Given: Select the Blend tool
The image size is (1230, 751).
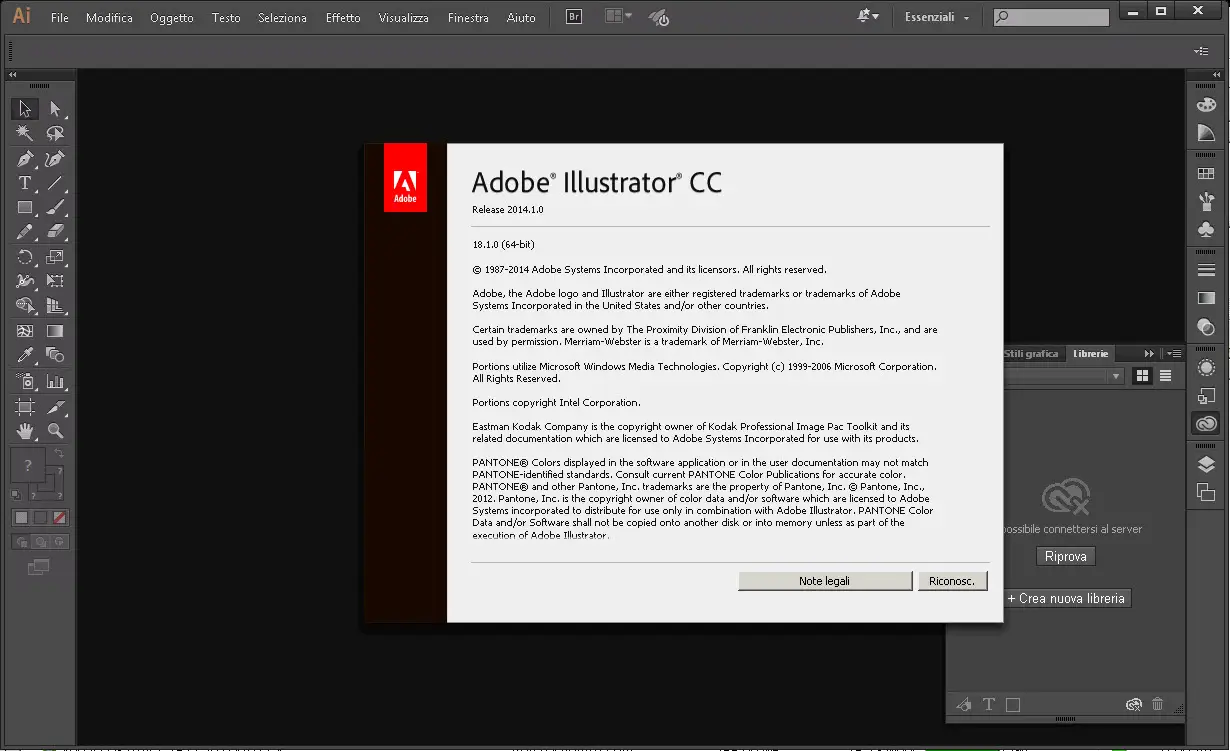Looking at the screenshot, I should coord(55,355).
